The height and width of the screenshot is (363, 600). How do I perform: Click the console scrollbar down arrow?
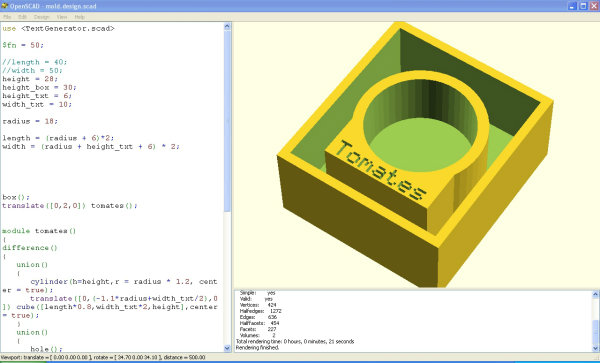pos(595,348)
